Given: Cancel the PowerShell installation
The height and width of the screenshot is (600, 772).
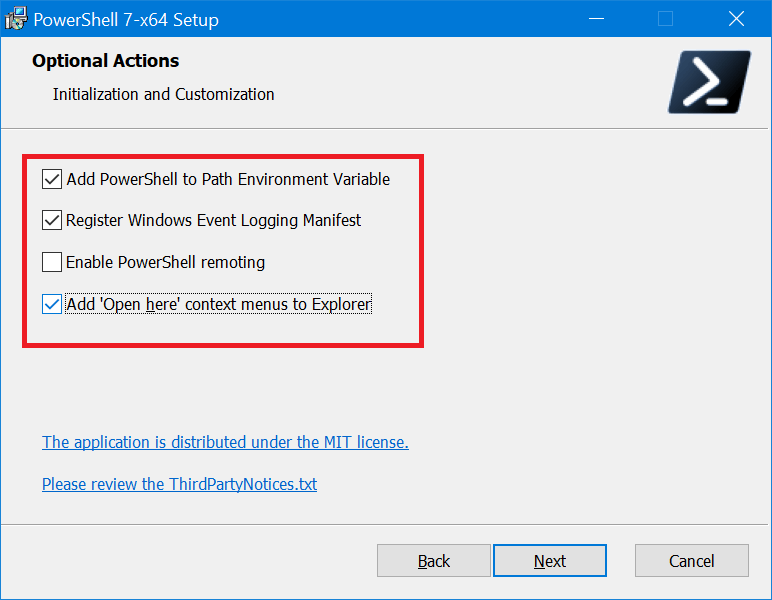Looking at the screenshot, I should click(x=691, y=561).
